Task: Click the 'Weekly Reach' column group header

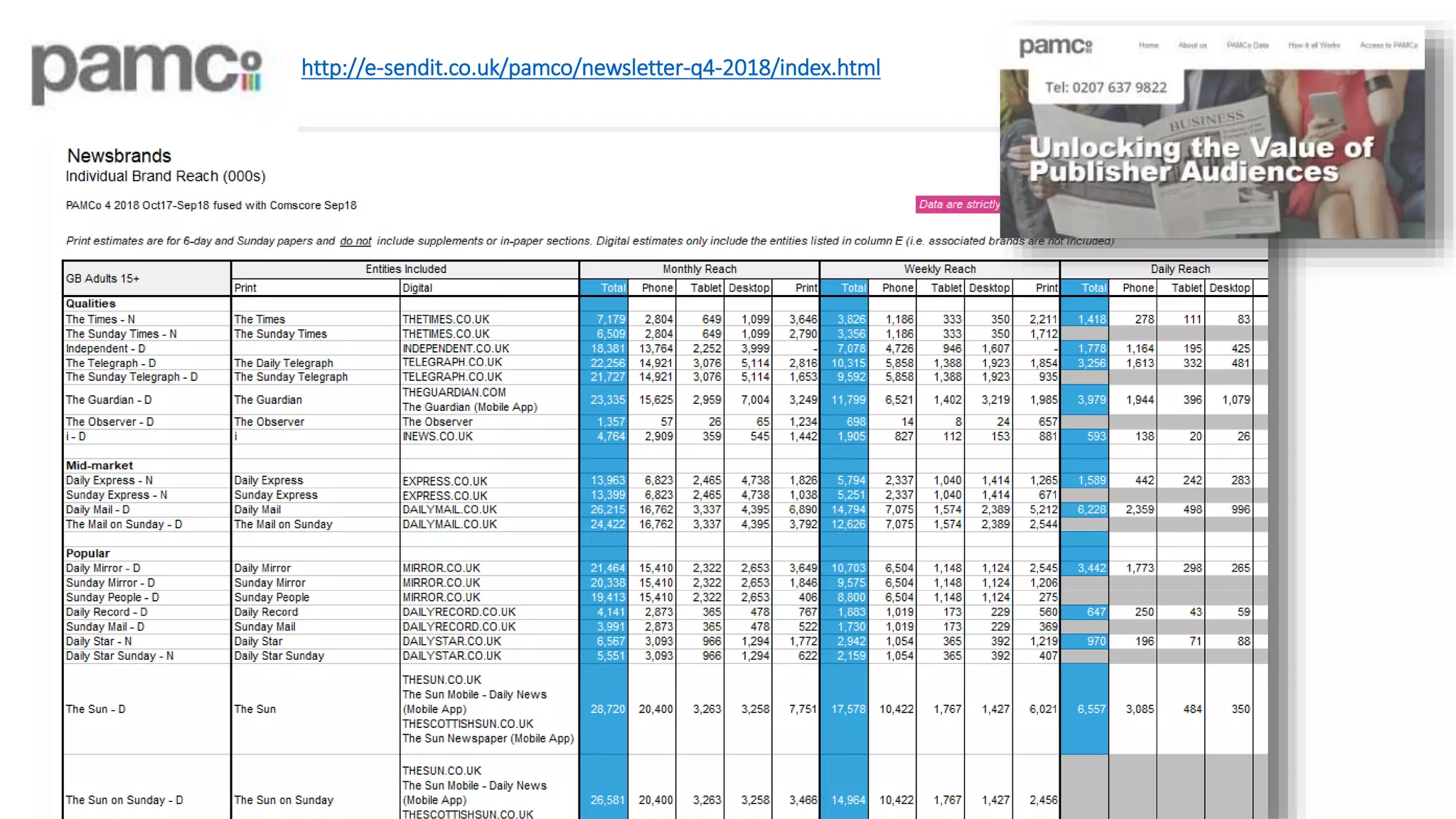Action: tap(940, 269)
